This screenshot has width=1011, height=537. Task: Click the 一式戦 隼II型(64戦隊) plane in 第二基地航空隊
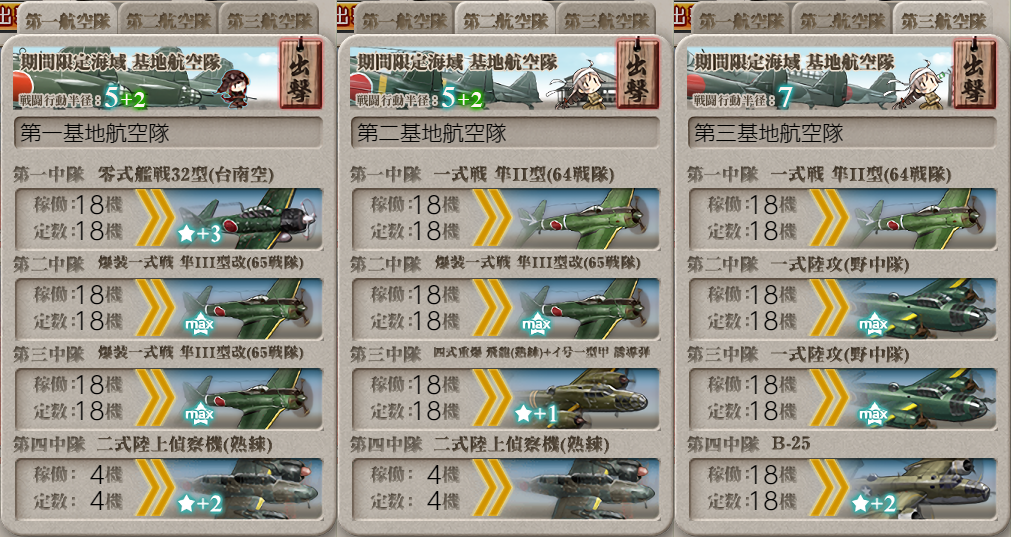[586, 219]
